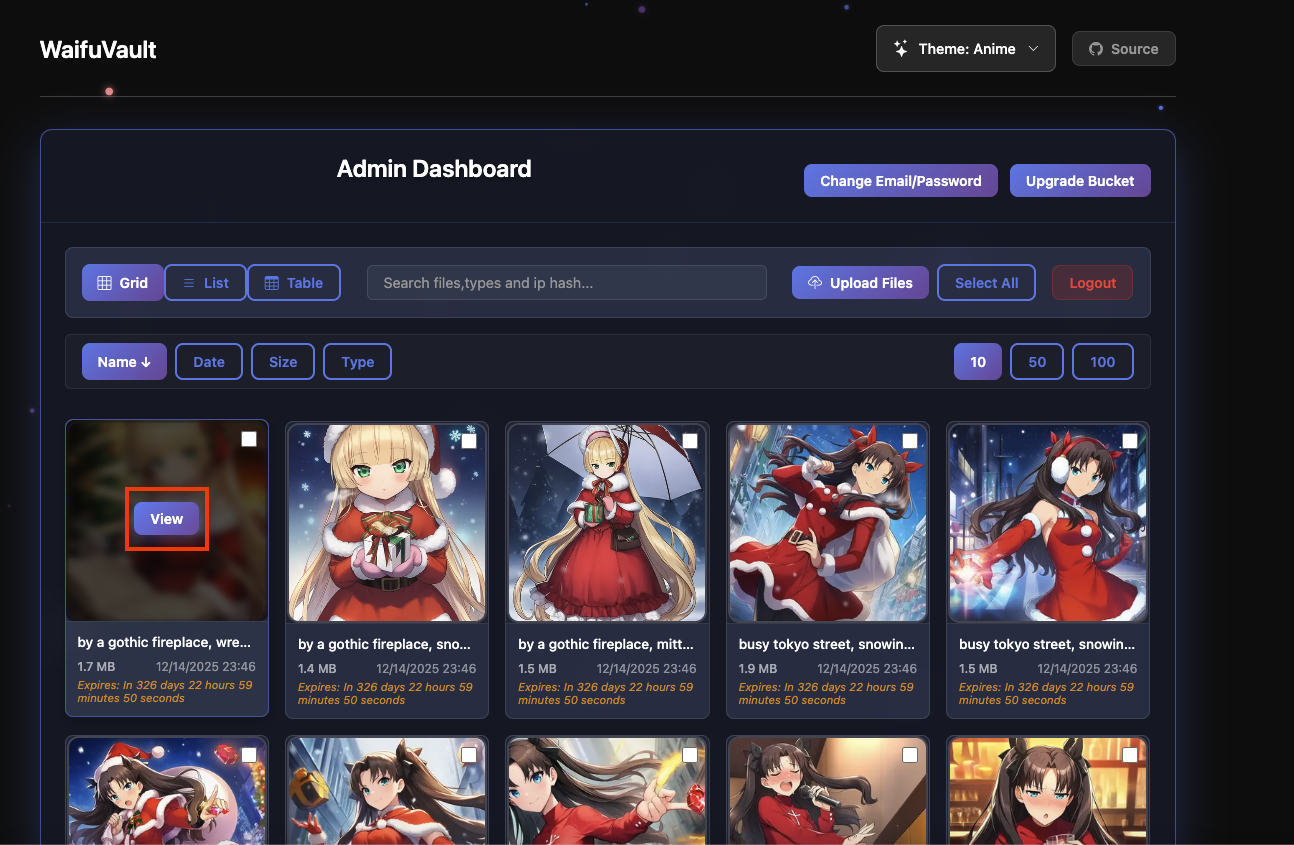Open thumbnail of girl wearing white earmuffs
This screenshot has height=845, width=1294.
coord(1048,523)
